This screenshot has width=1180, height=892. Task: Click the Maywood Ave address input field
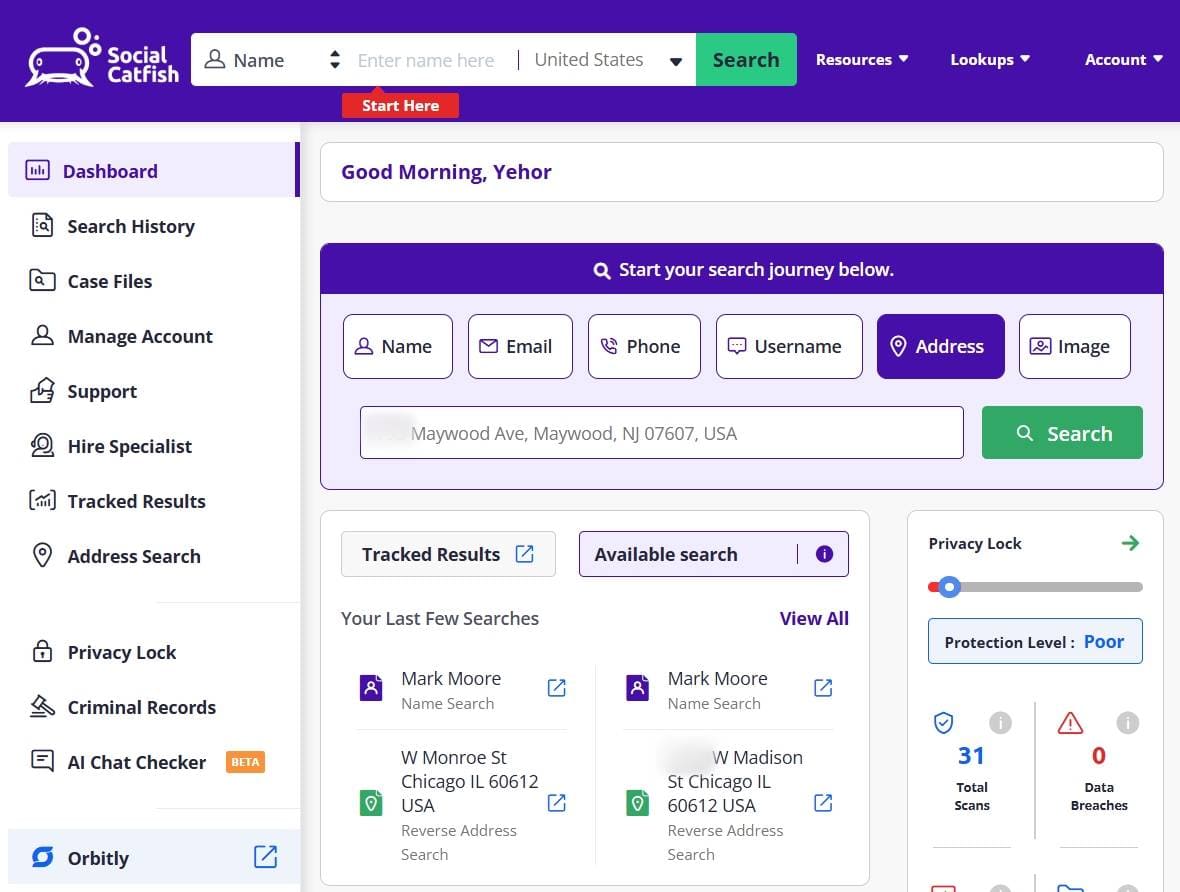click(661, 433)
